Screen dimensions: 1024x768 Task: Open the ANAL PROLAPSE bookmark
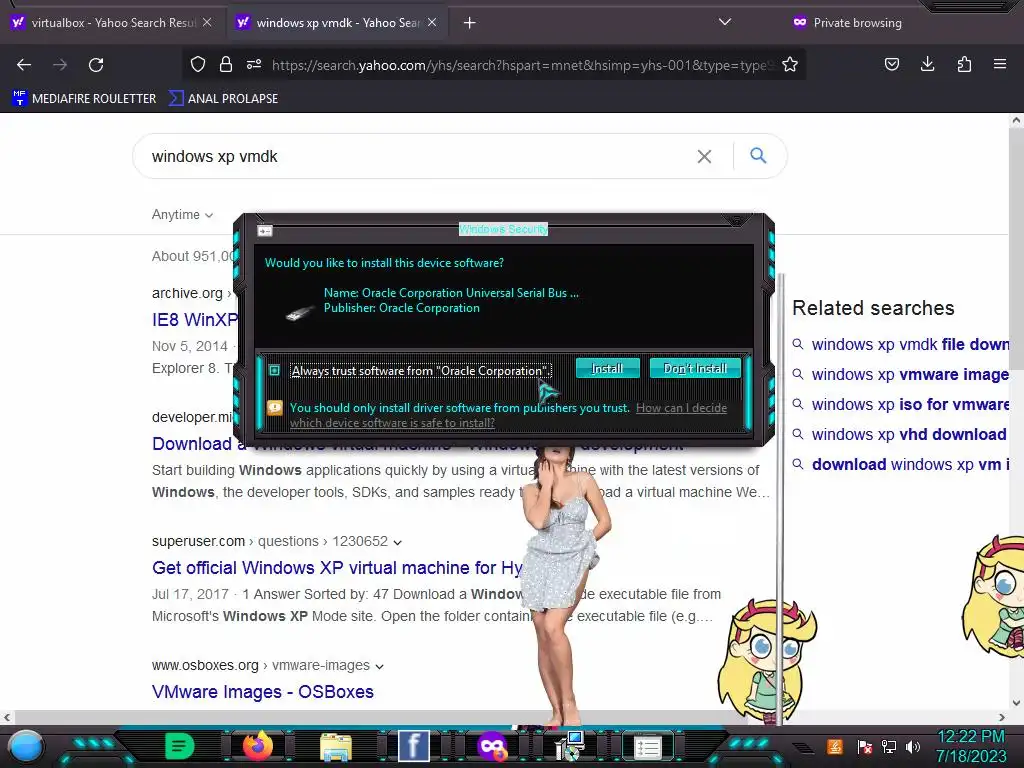[x=223, y=99]
